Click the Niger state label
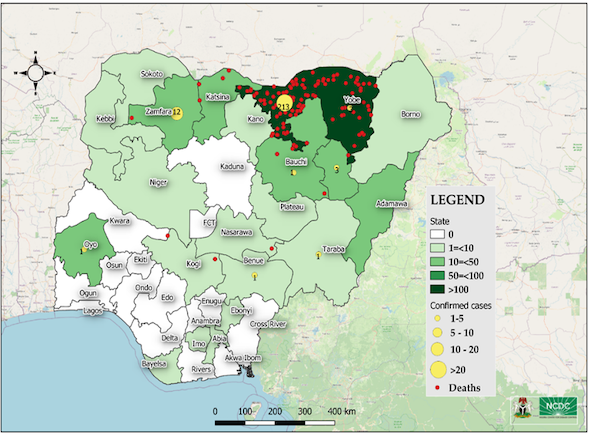 coord(158,182)
